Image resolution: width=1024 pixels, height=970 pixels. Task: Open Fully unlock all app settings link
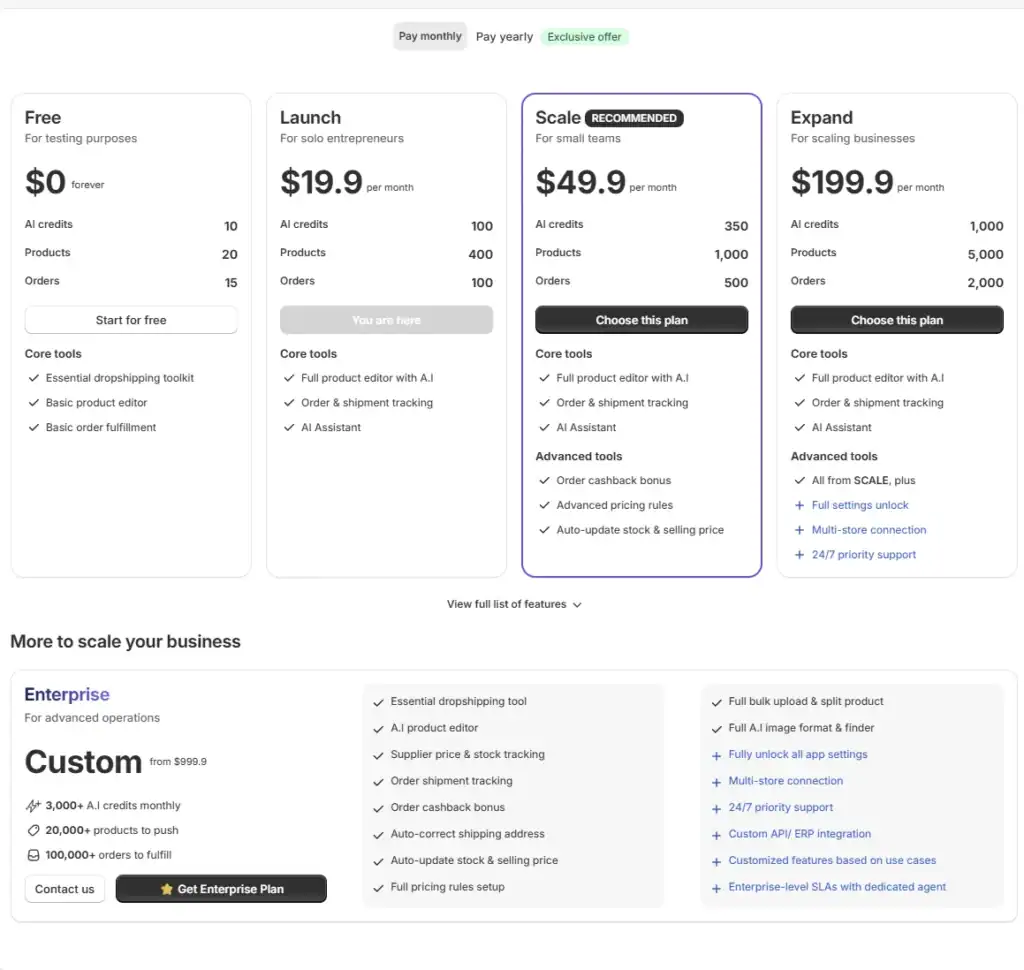tap(797, 754)
